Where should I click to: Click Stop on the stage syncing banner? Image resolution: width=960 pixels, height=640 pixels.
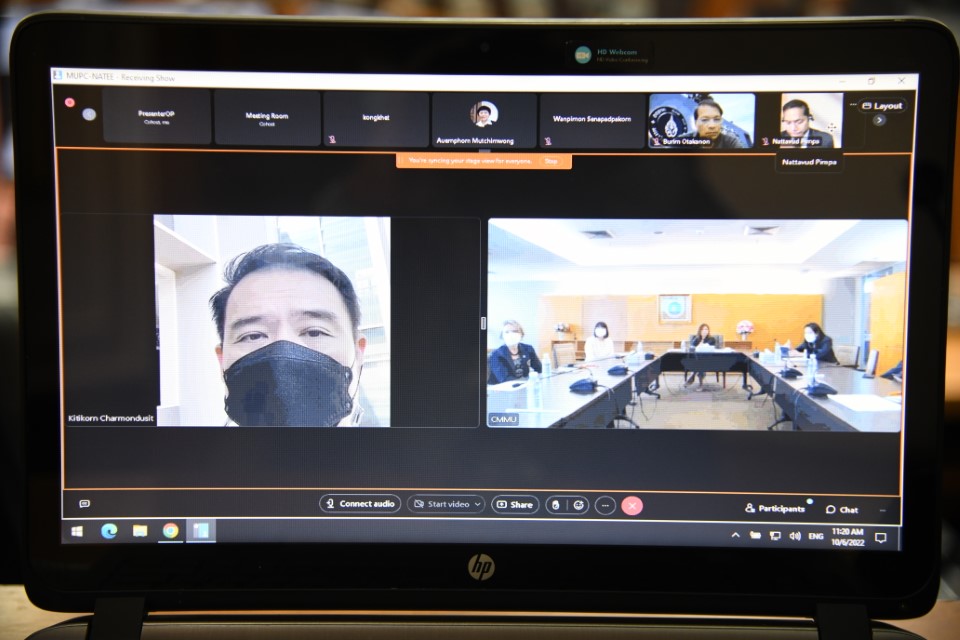[550, 160]
